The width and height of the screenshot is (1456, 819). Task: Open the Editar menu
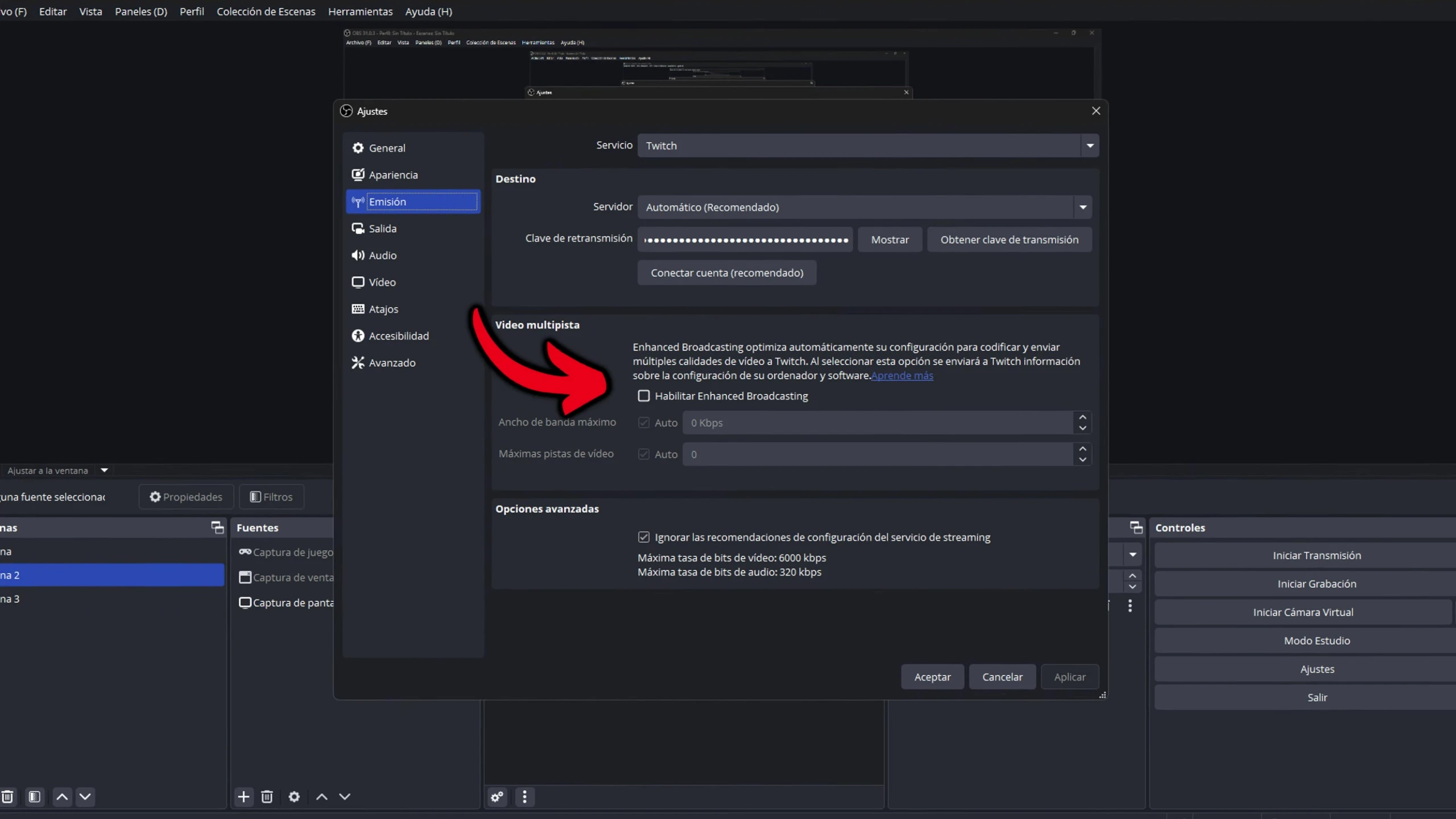pyautogui.click(x=53, y=11)
